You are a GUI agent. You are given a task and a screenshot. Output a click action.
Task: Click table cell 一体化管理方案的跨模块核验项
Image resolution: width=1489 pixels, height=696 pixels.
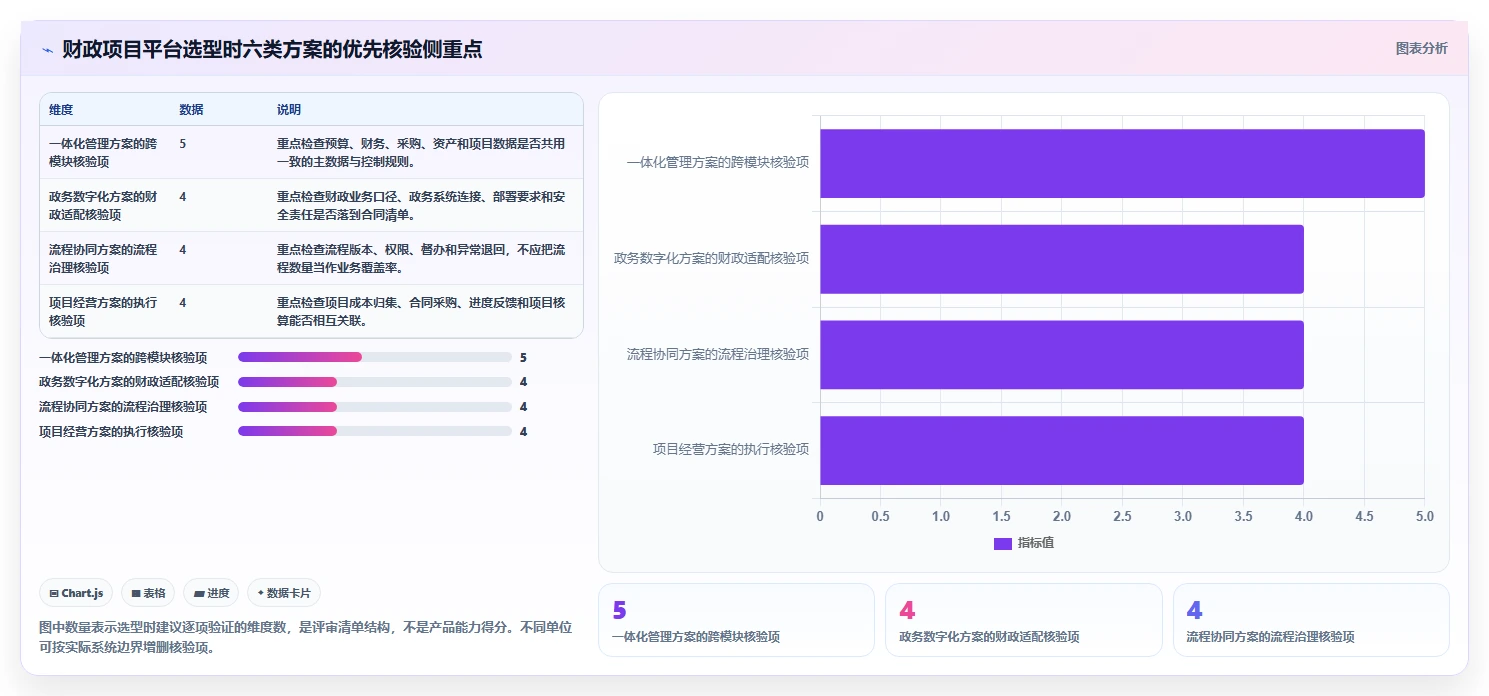click(104, 152)
